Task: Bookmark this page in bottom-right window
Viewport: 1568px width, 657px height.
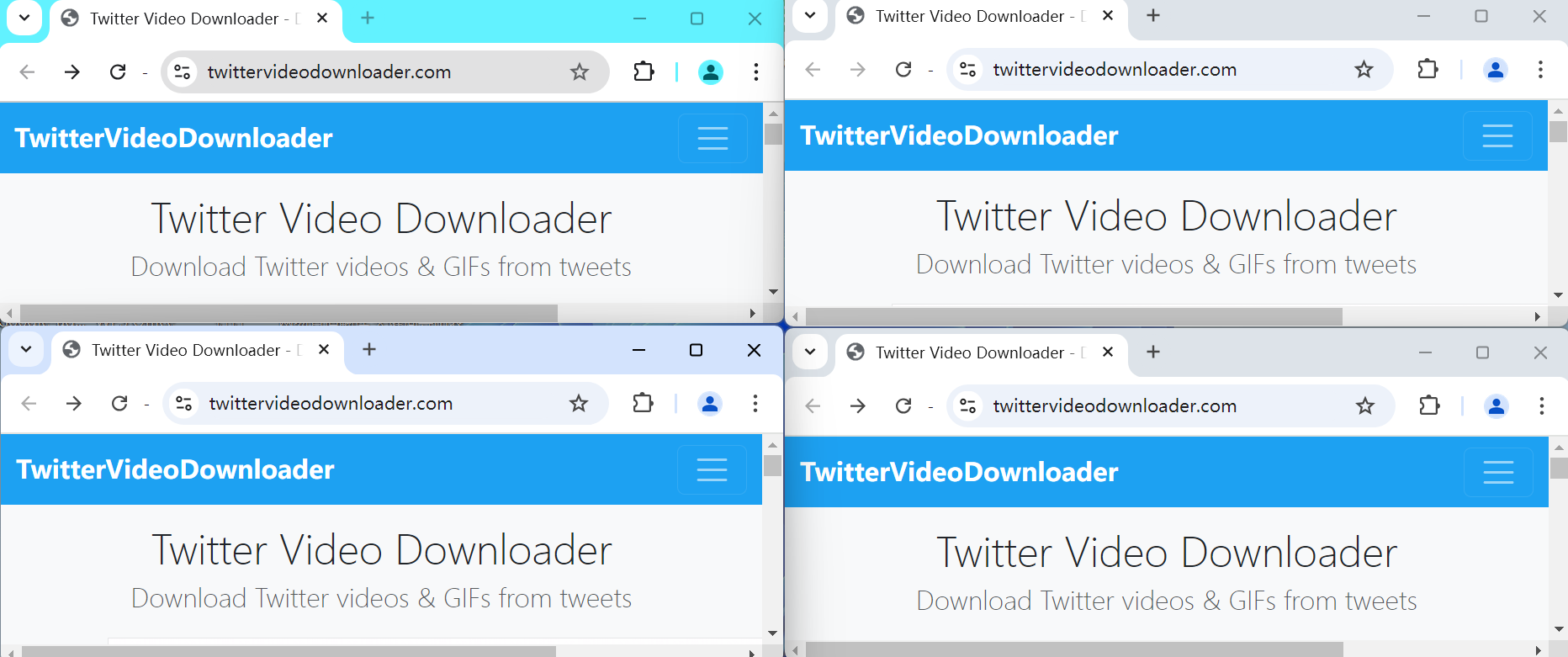Action: point(1365,406)
